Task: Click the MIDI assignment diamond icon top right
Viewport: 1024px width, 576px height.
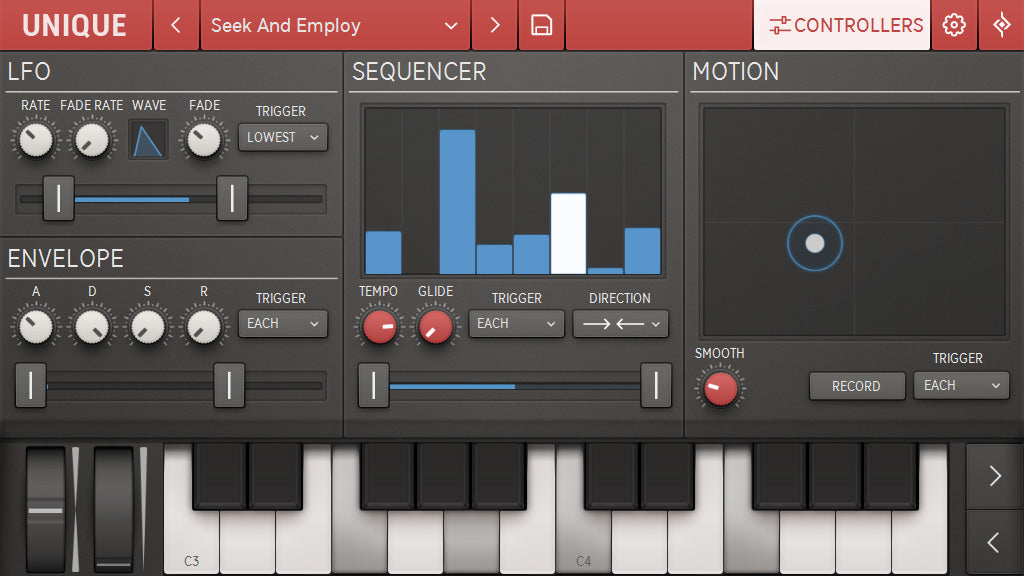Action: pyautogui.click(x=1001, y=25)
